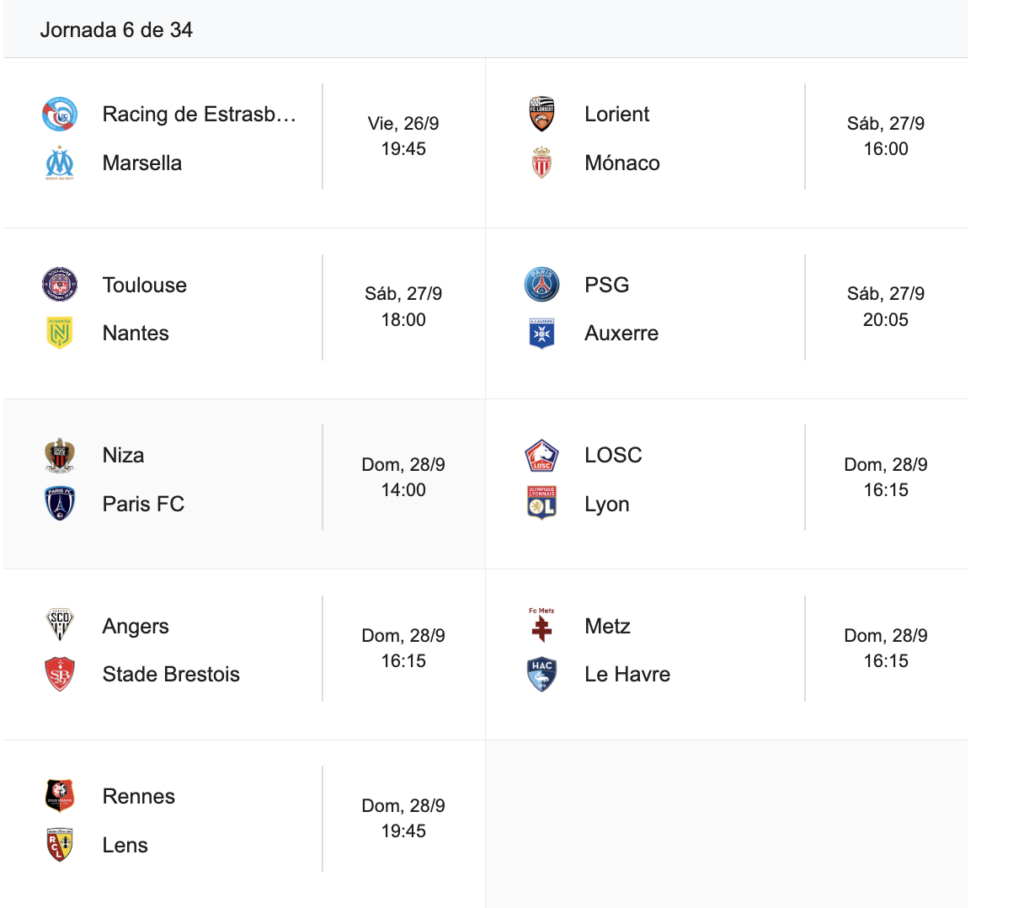Click the Metz cross crest

542,626
